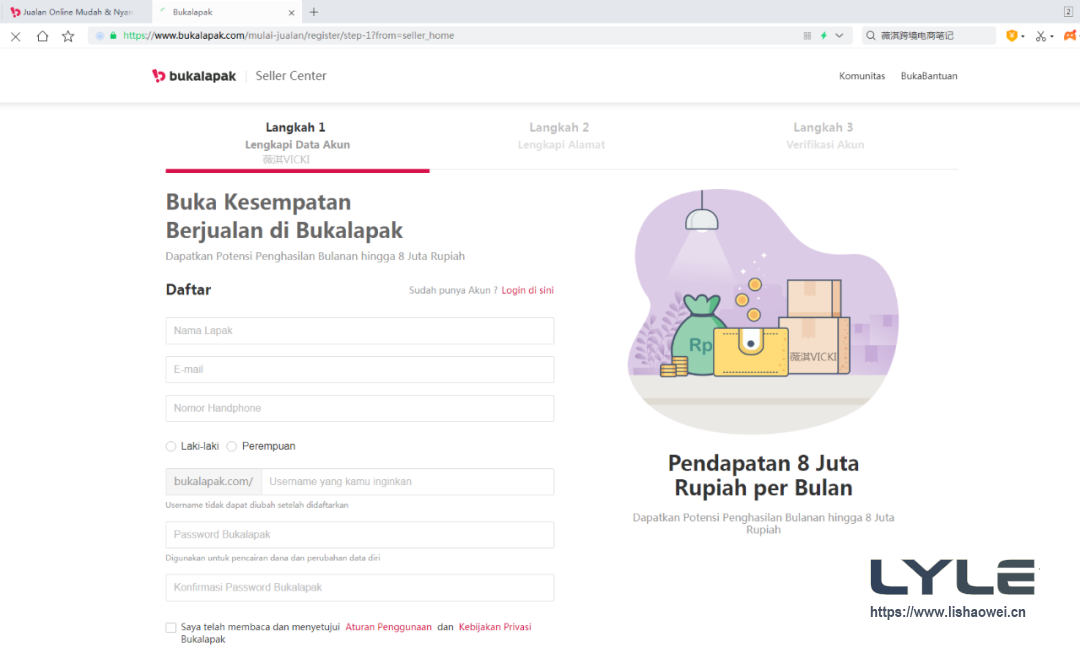Screen dimensions: 1080x653
Task: Open the Kebijakan Privasi link
Action: point(495,627)
